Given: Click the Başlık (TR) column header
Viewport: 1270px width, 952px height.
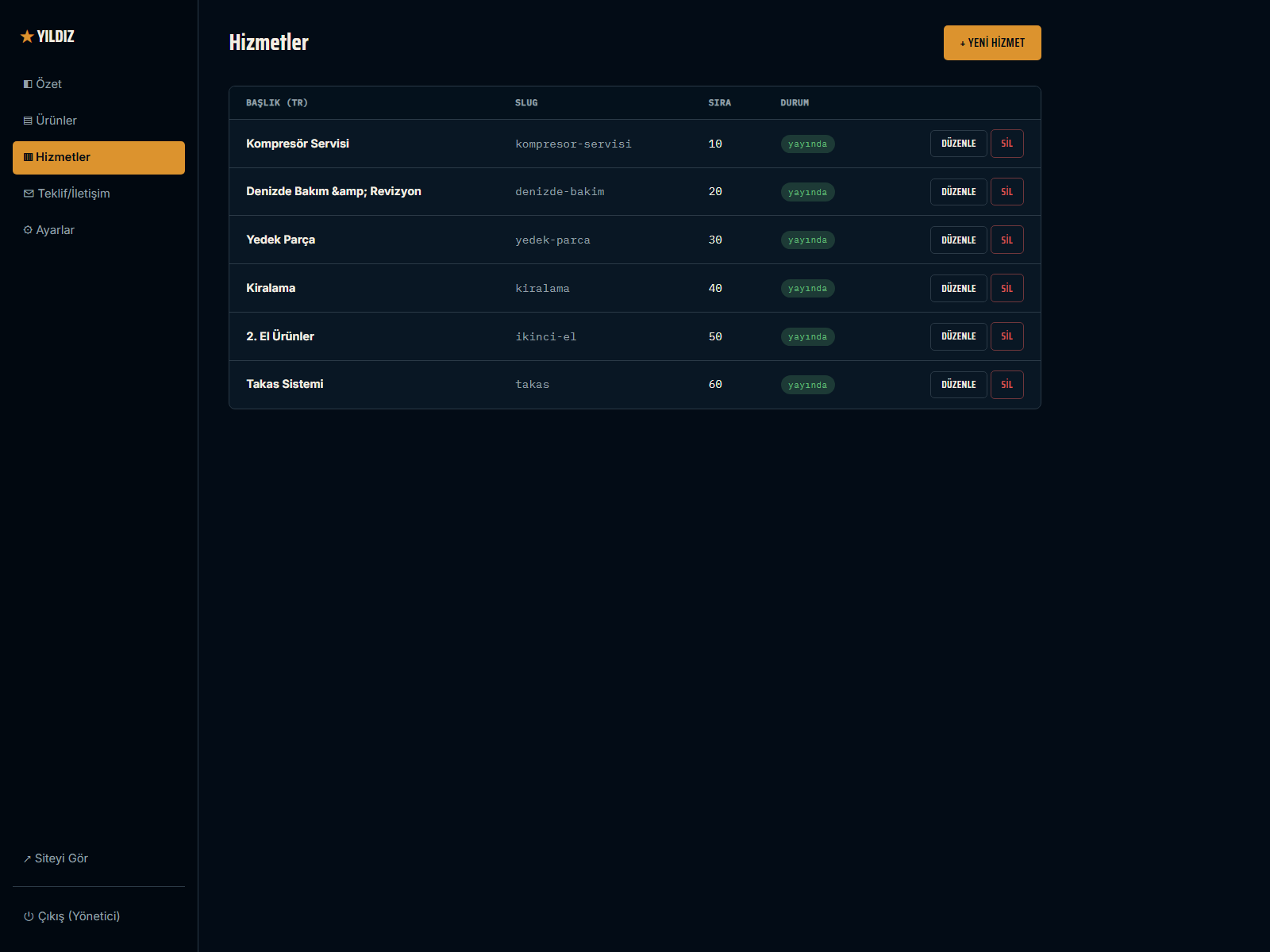Looking at the screenshot, I should [277, 103].
